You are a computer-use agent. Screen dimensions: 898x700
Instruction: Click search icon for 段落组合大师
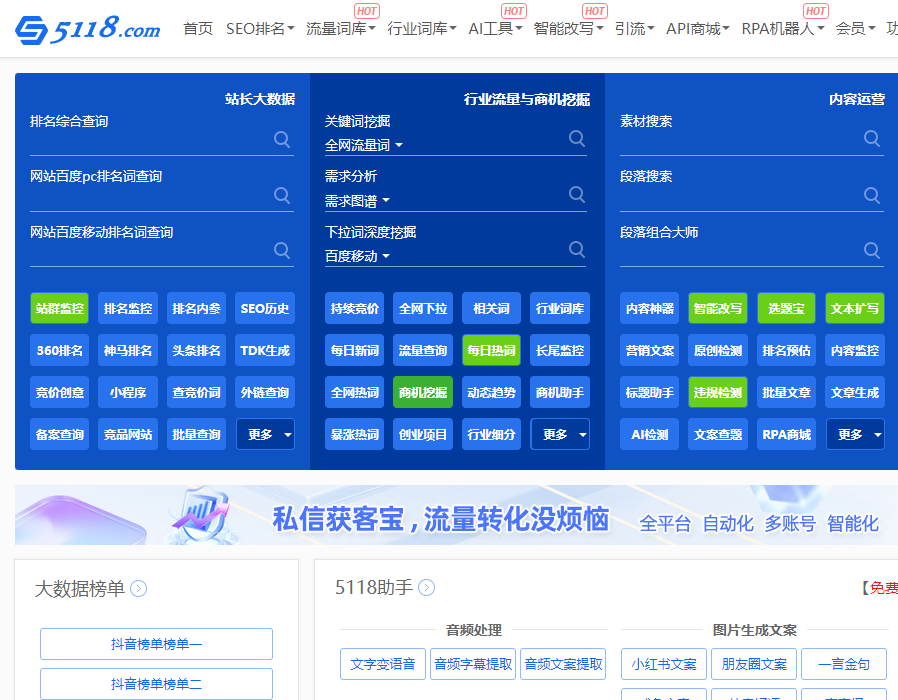pos(872,250)
